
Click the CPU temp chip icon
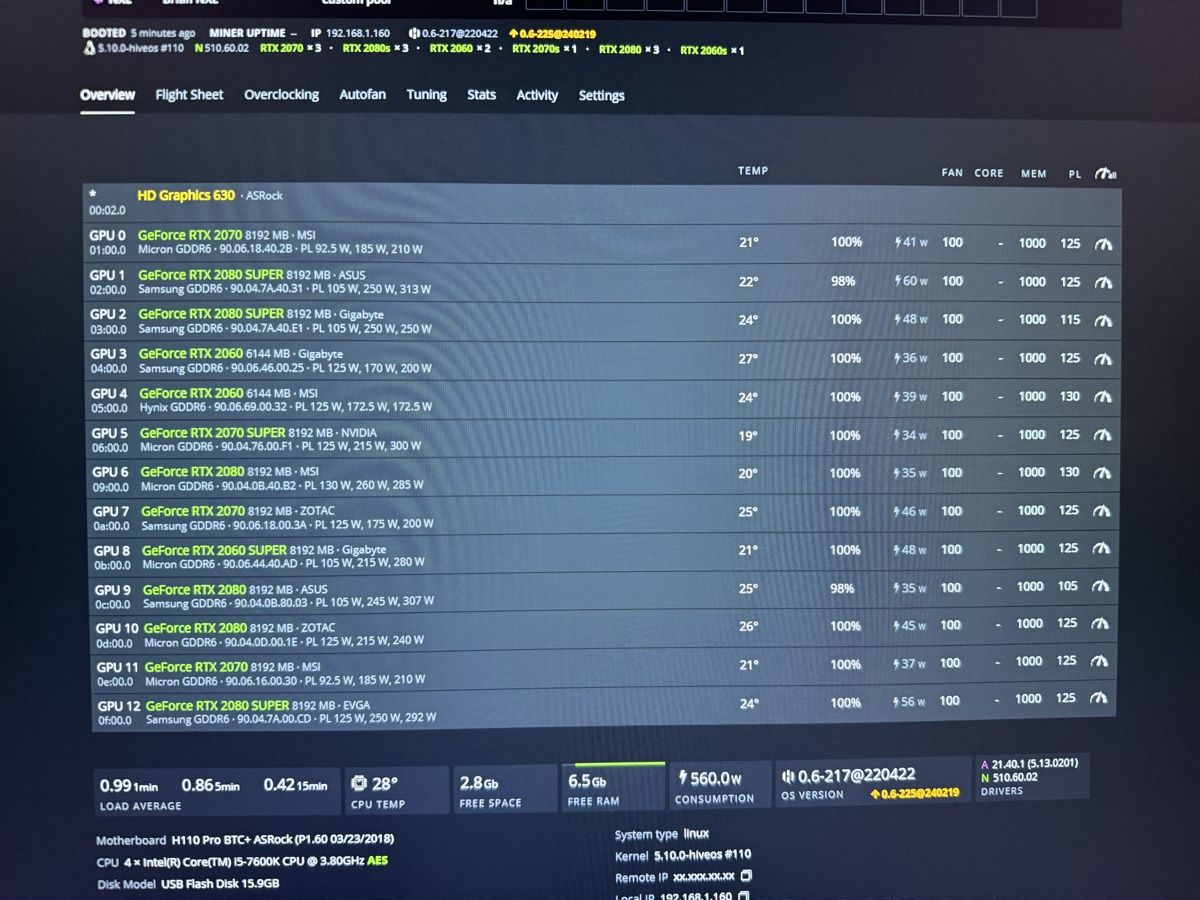(x=359, y=784)
